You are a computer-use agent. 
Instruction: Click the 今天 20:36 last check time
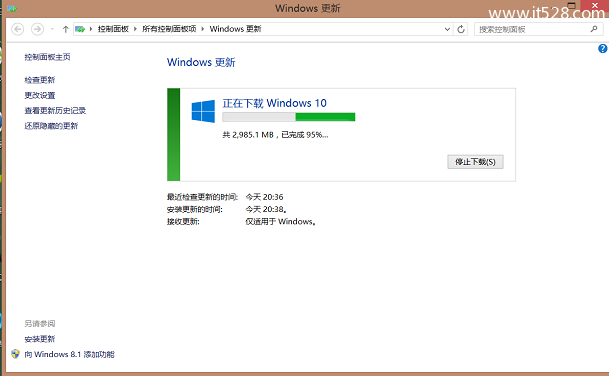coord(264,197)
